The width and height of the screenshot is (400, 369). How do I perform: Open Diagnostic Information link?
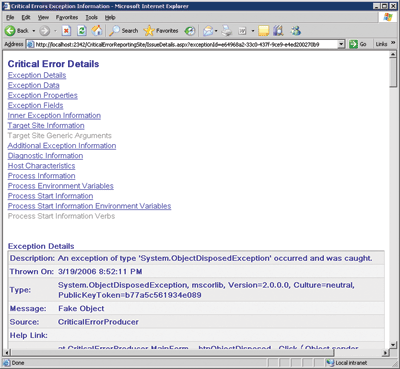tap(45, 156)
